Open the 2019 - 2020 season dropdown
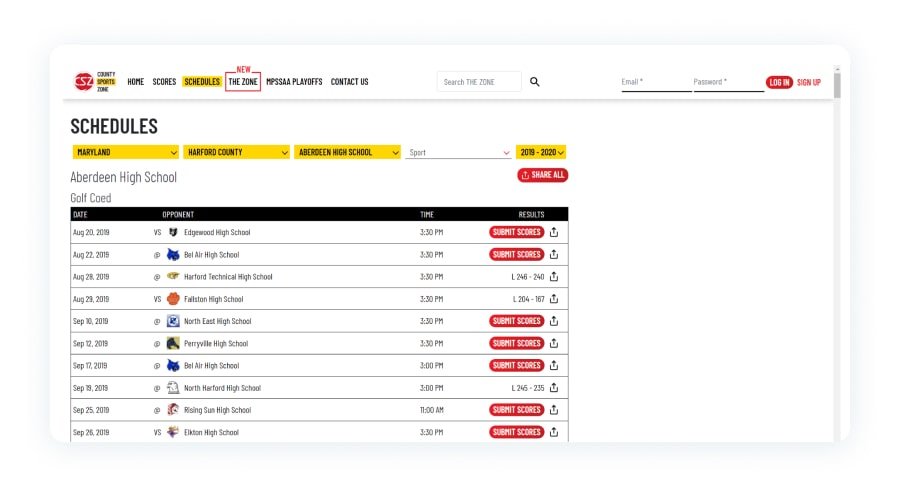Image resolution: width=900 pixels, height=490 pixels. click(x=541, y=152)
